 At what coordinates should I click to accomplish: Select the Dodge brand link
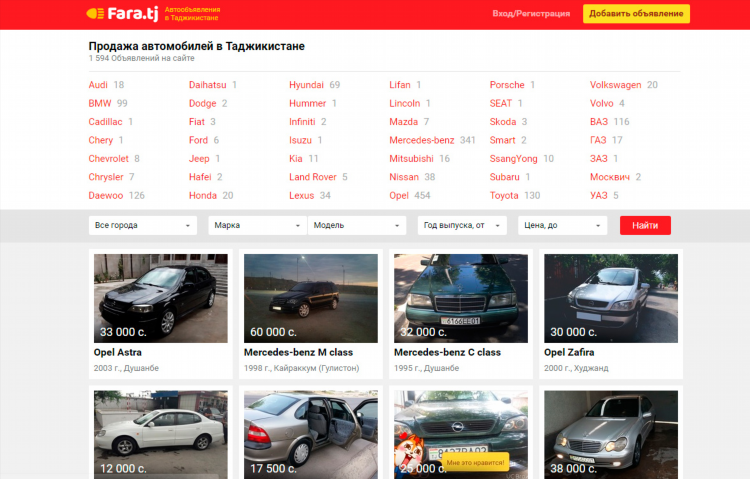click(x=203, y=103)
